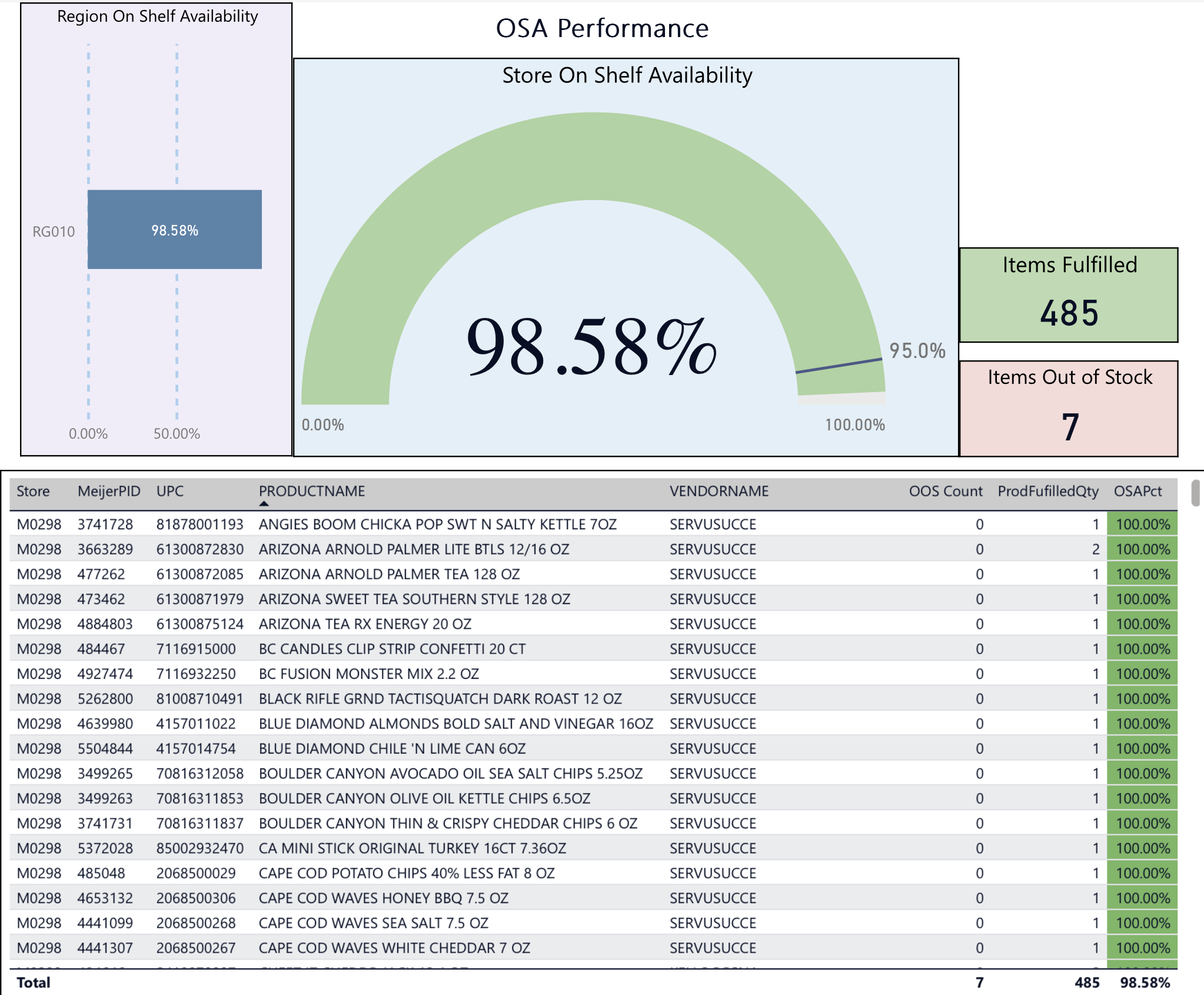Click the OSAPct column header

(1138, 491)
